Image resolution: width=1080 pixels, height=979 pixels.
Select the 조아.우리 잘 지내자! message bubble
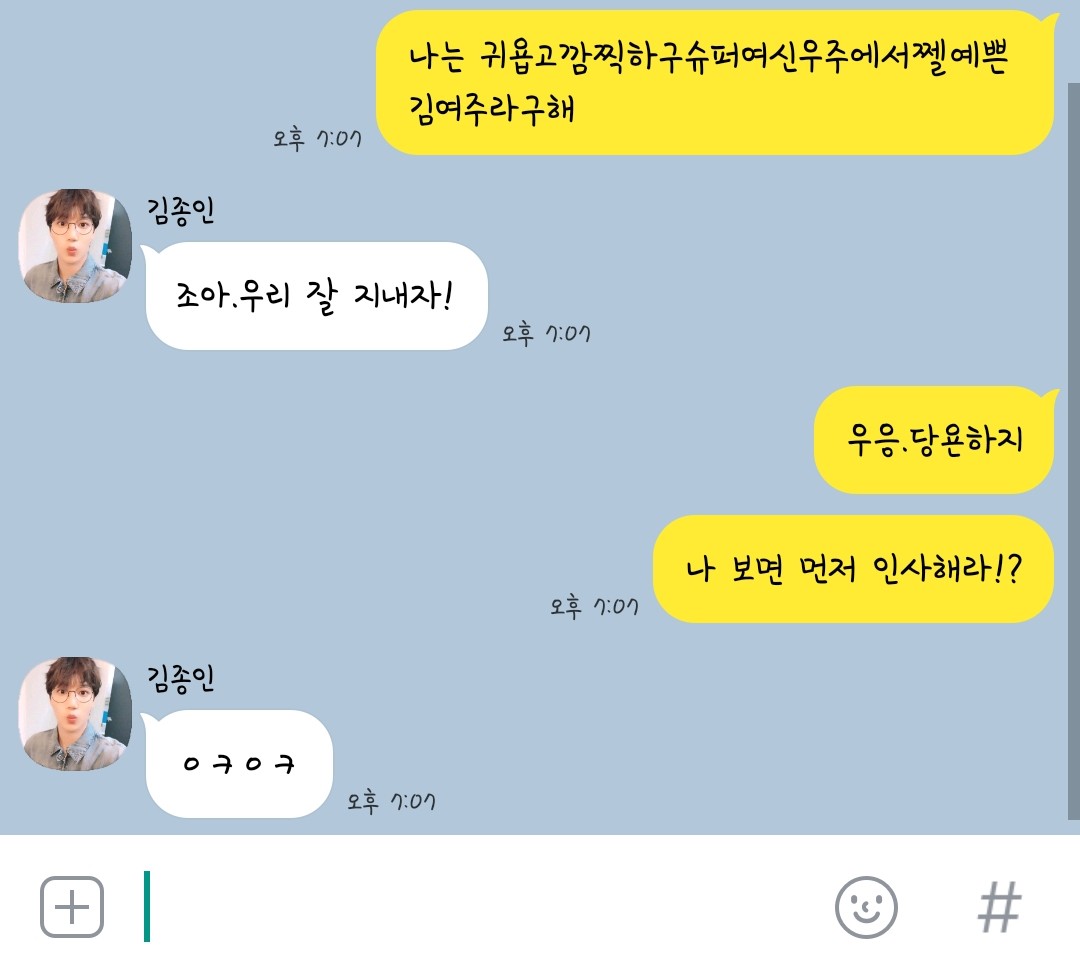coord(316,296)
